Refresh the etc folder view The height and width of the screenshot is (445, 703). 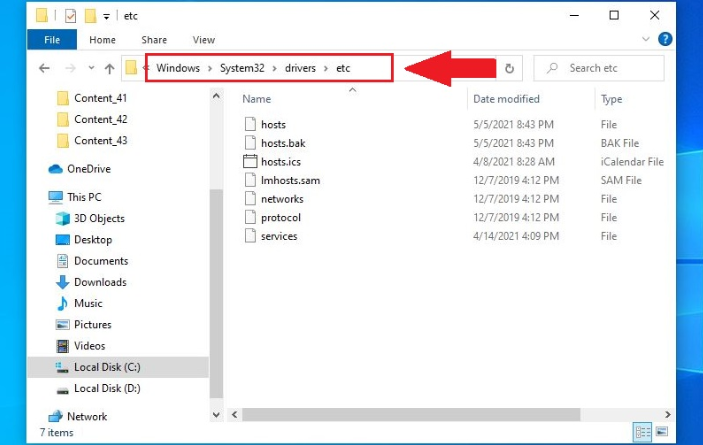point(509,69)
